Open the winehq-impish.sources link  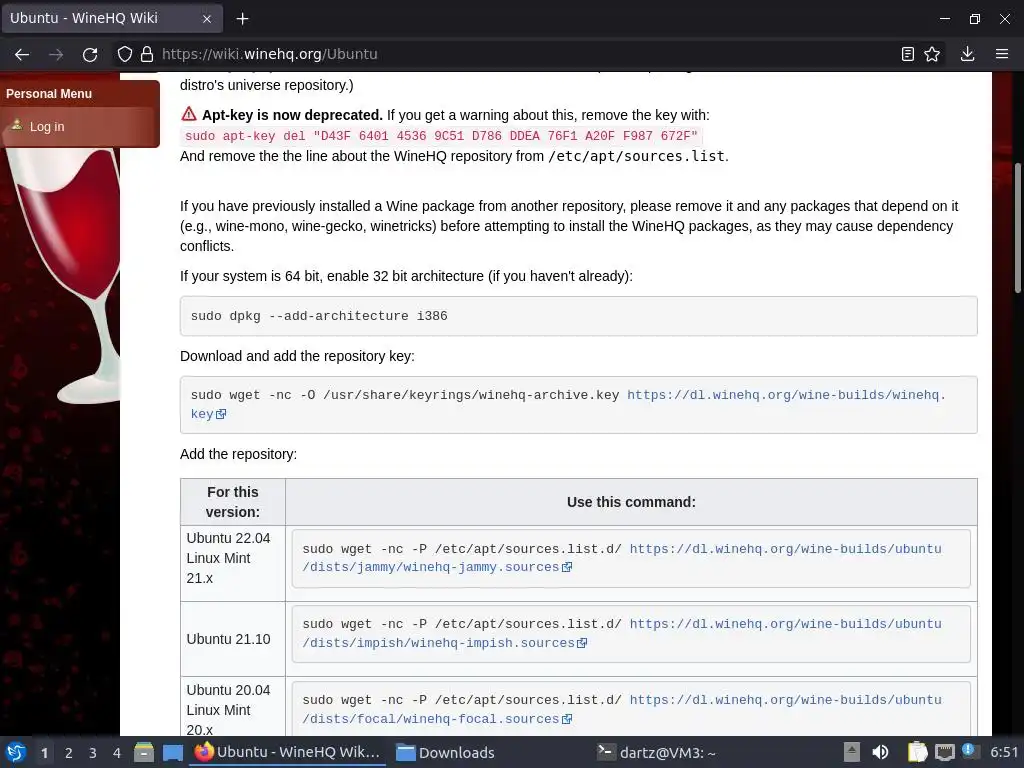coord(622,633)
